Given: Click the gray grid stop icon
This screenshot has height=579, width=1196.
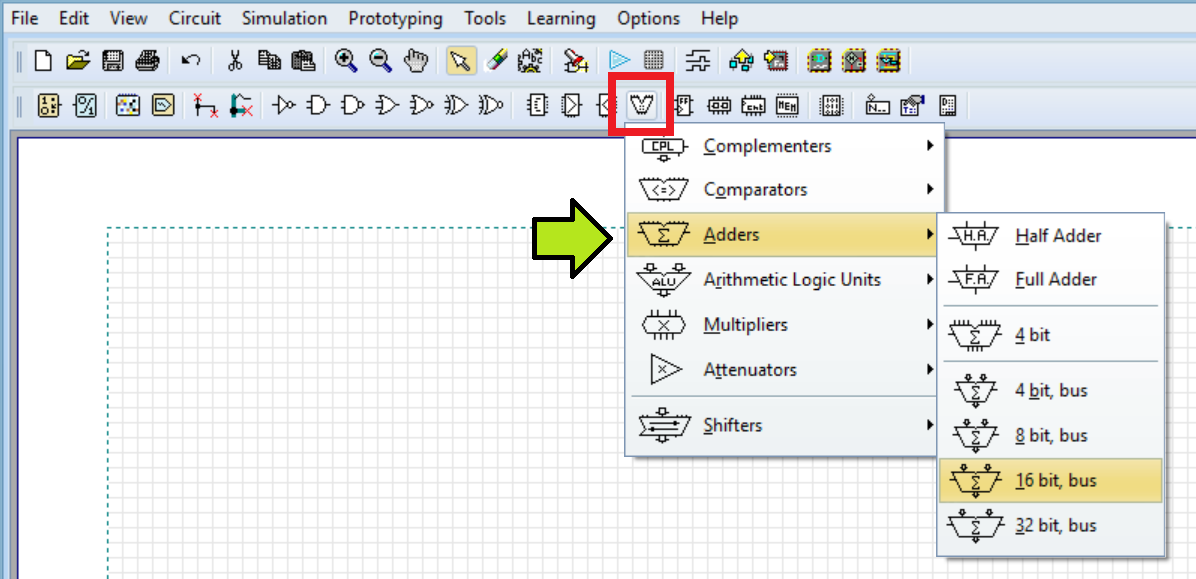Looking at the screenshot, I should click(x=654, y=60).
